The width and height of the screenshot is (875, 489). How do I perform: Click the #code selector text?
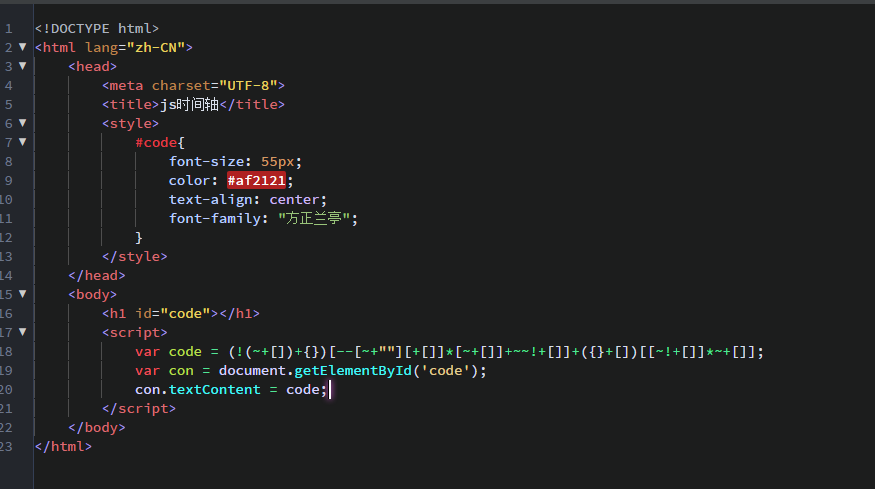point(156,142)
